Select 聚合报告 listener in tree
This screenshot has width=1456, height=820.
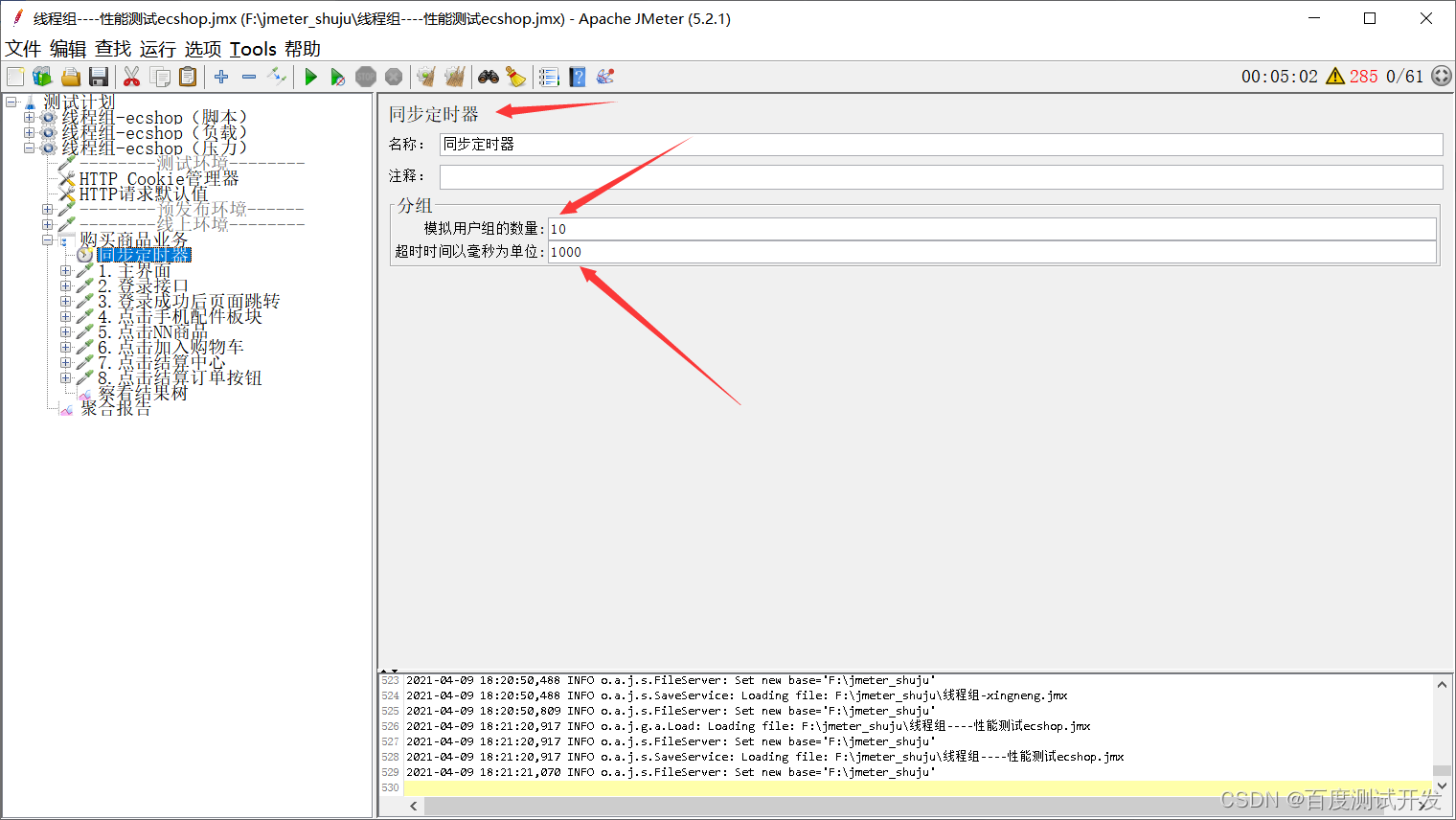115,408
